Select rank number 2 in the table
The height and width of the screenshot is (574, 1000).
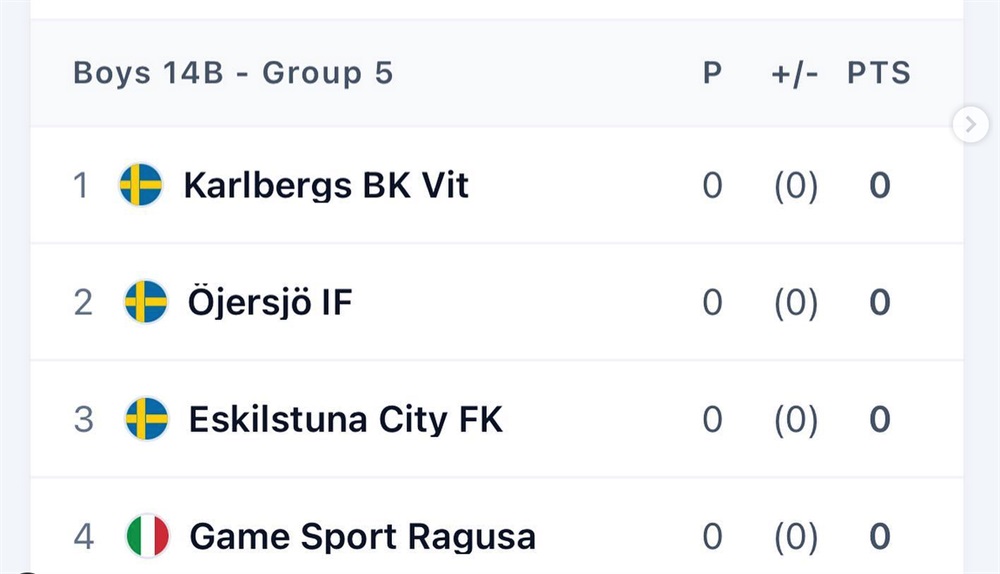(x=83, y=302)
